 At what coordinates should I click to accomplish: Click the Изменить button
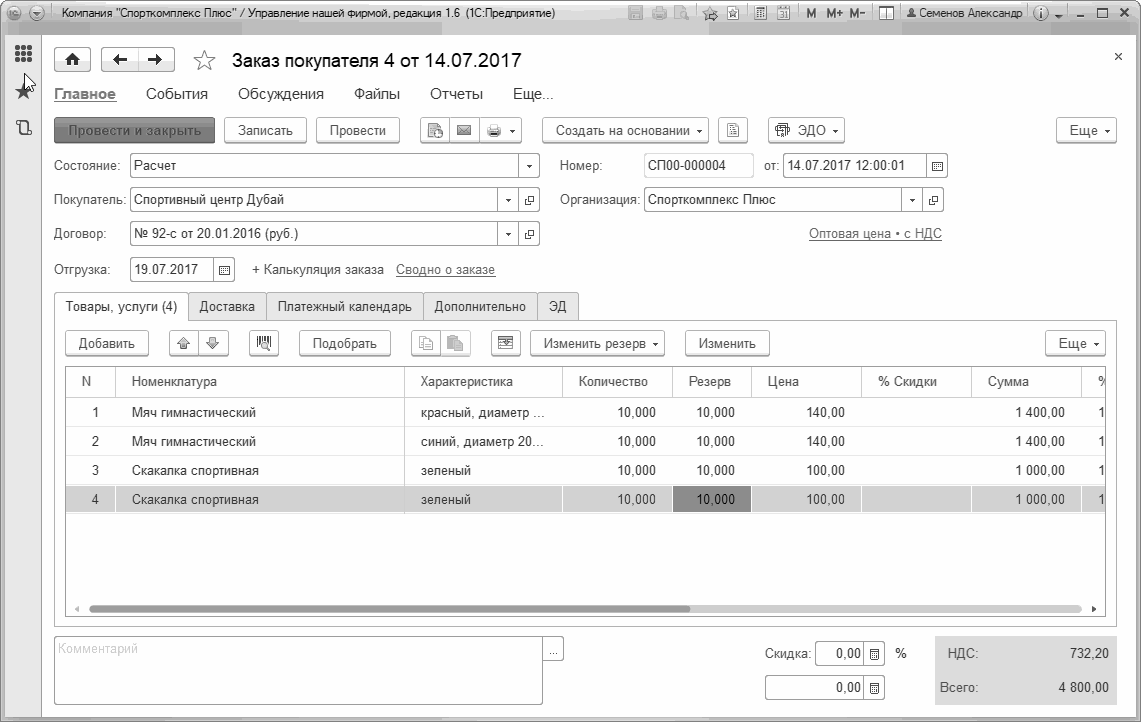727,344
